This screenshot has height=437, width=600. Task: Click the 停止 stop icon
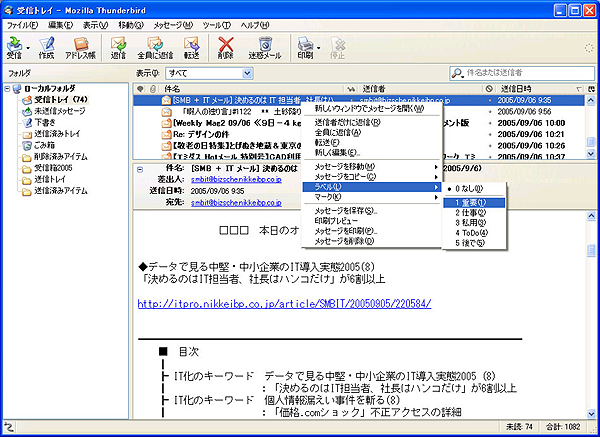coord(338,47)
